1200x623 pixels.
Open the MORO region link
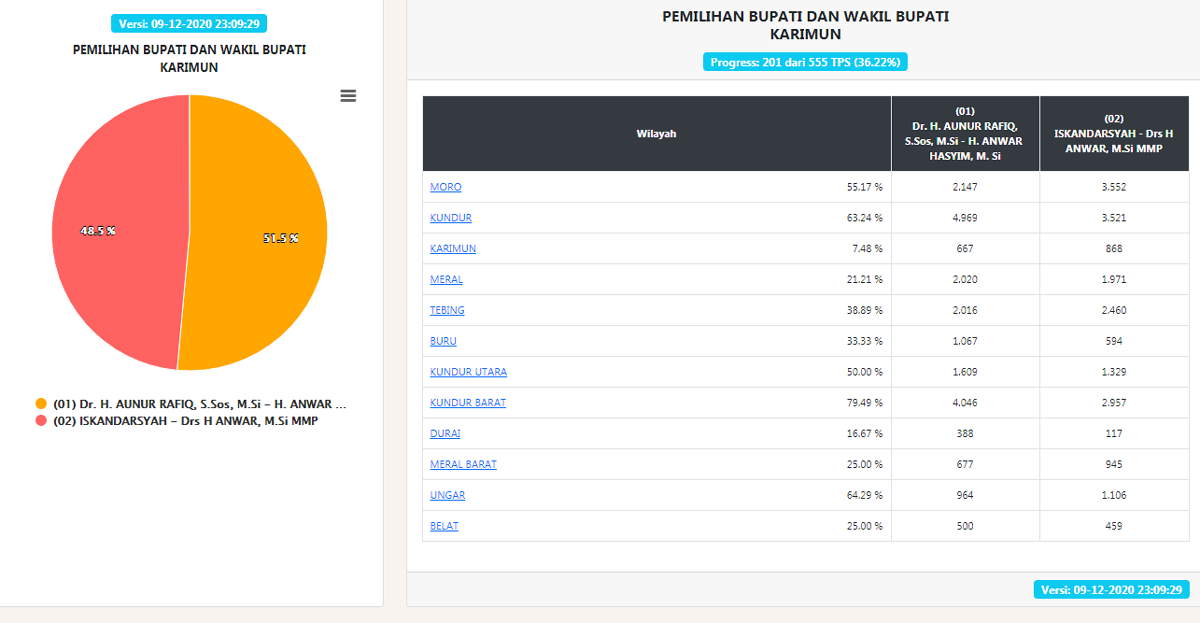[446, 187]
